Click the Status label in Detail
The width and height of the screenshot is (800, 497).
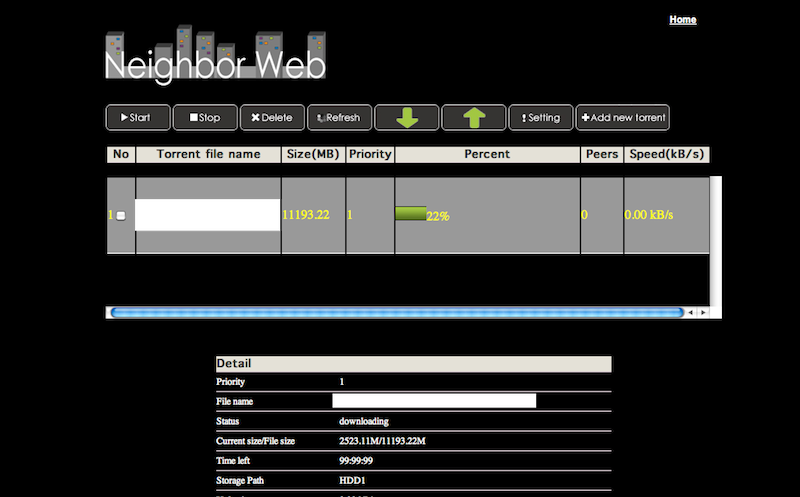pos(227,421)
